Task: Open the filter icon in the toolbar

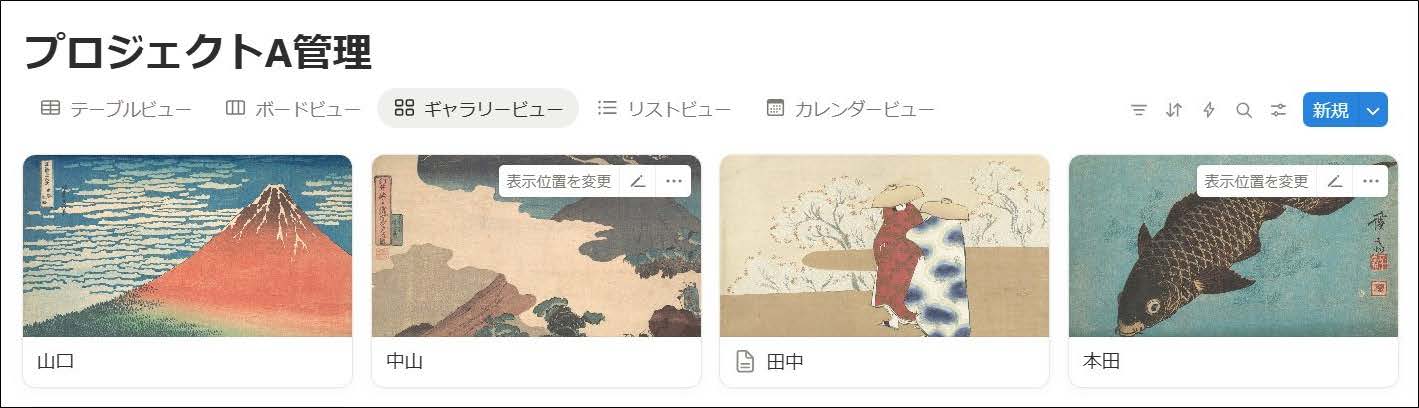Action: (1138, 110)
